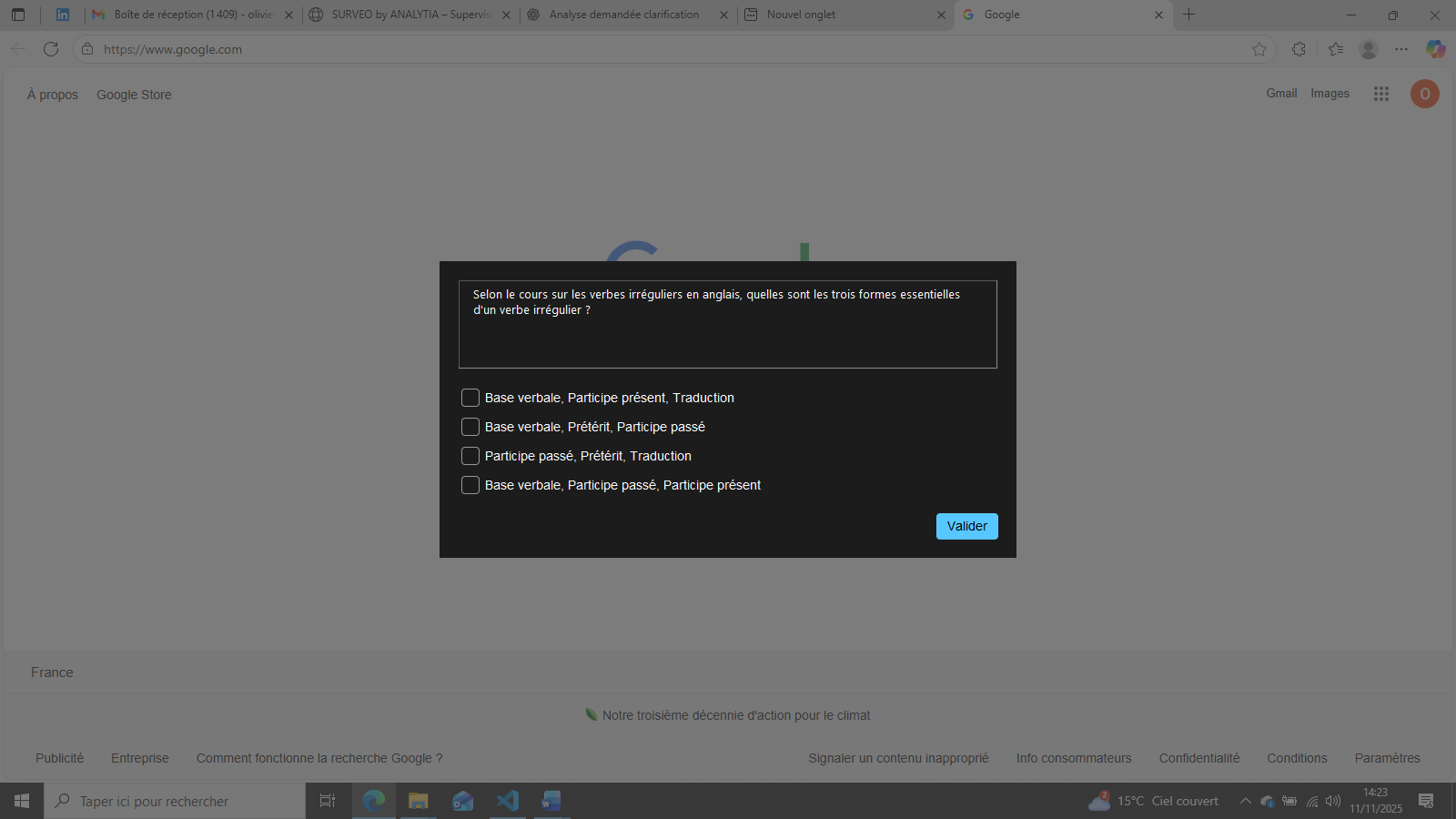Image resolution: width=1456 pixels, height=819 pixels.
Task: Check "Base verbale, Participe passé, Participe présent"
Action: [x=470, y=485]
